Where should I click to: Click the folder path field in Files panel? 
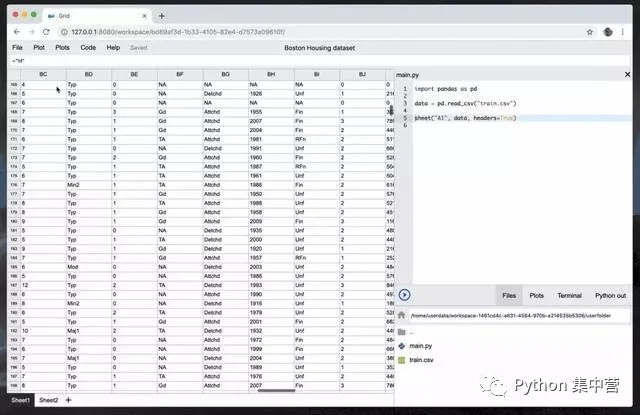coord(518,315)
